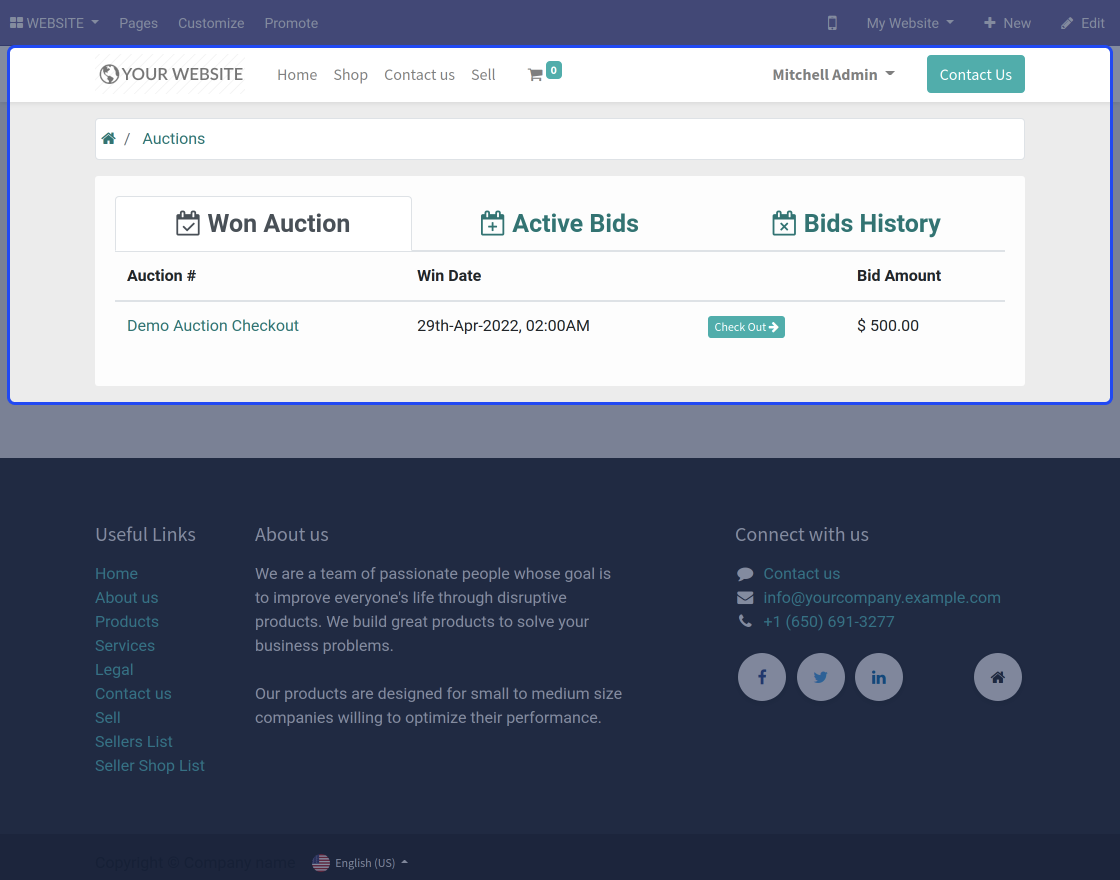Click the US flag language icon

point(321,863)
